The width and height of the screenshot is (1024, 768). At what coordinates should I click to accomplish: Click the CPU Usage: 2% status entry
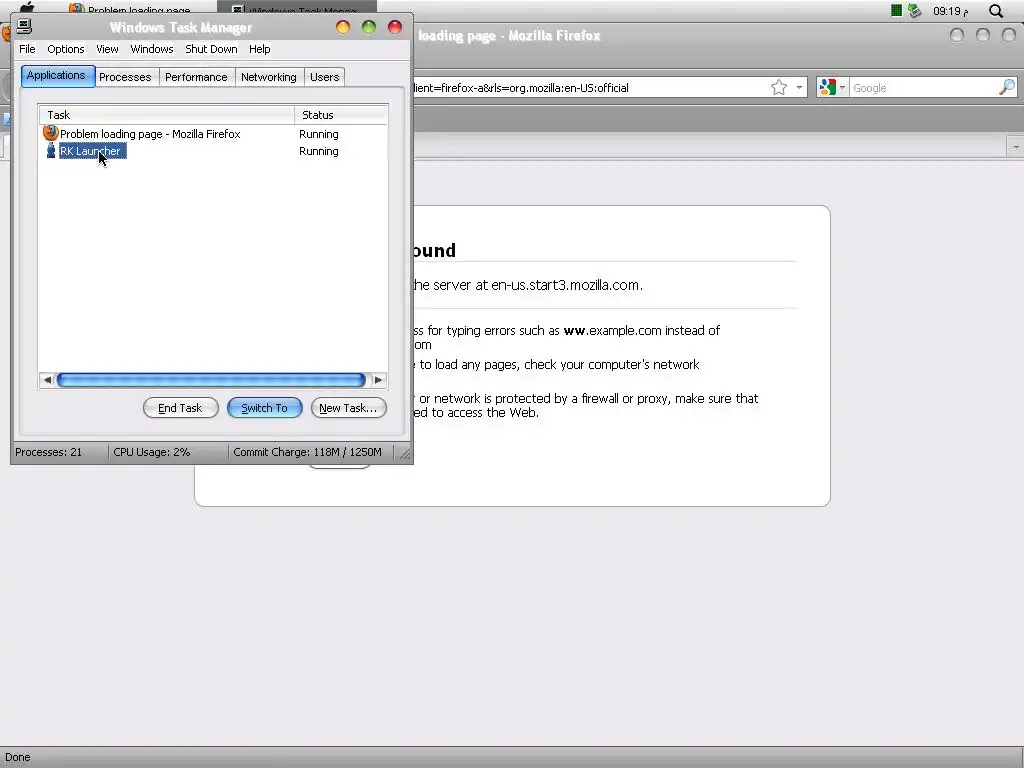click(x=152, y=452)
